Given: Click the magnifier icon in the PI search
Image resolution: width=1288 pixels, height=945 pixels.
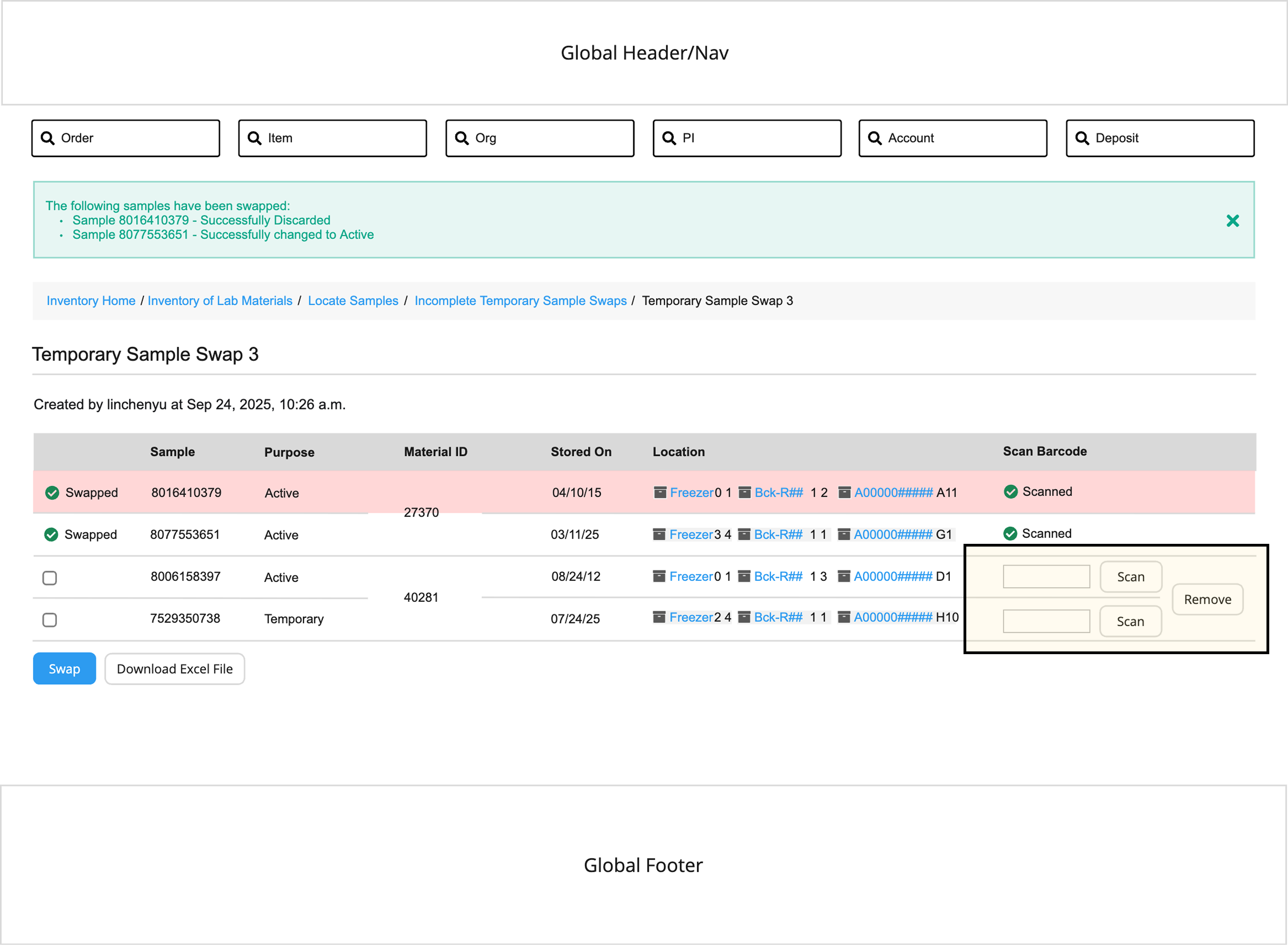Looking at the screenshot, I should (668, 138).
